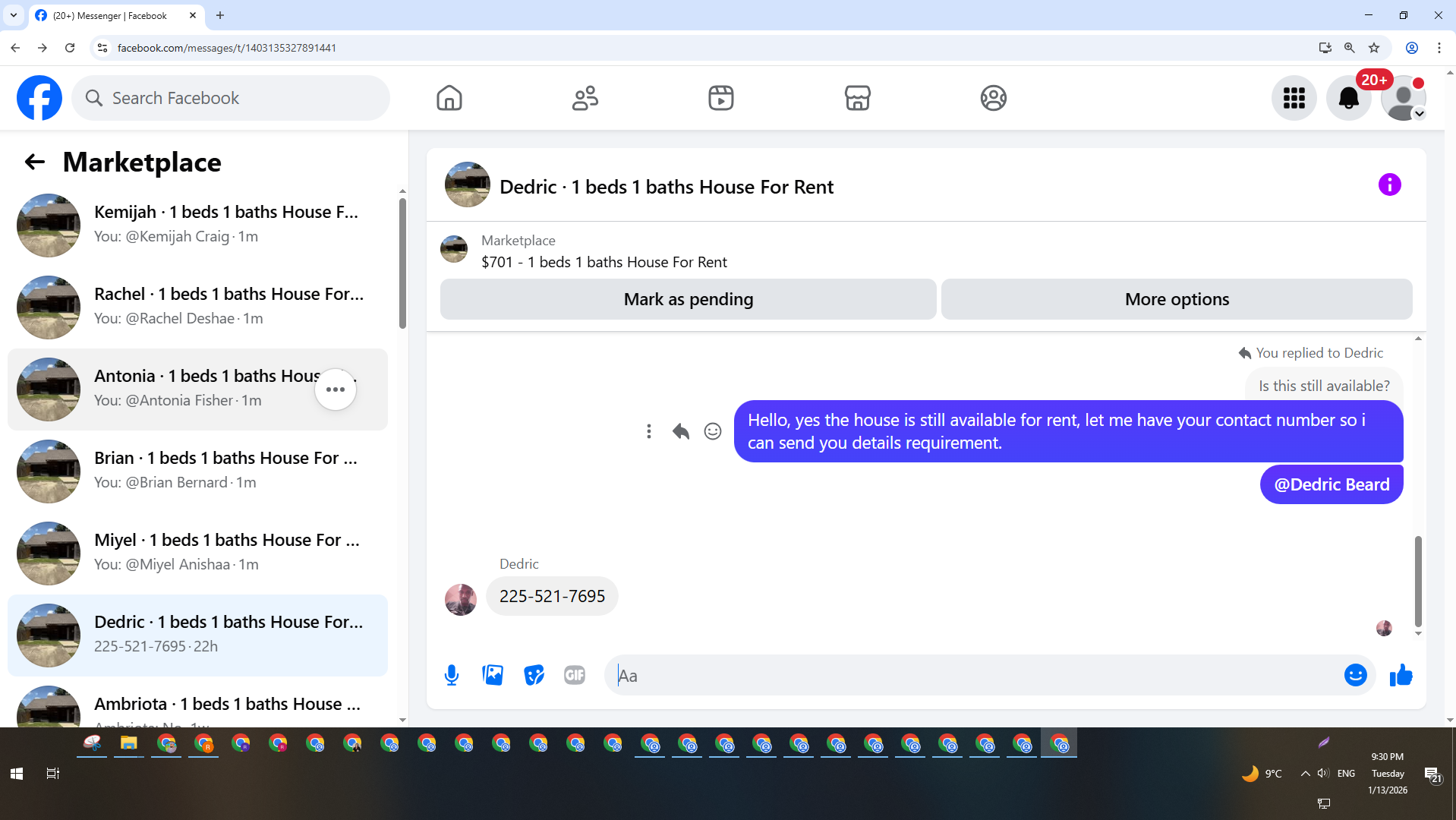Open Kemijah conversation
Screen dimensions: 1456x820
pyautogui.click(x=197, y=225)
